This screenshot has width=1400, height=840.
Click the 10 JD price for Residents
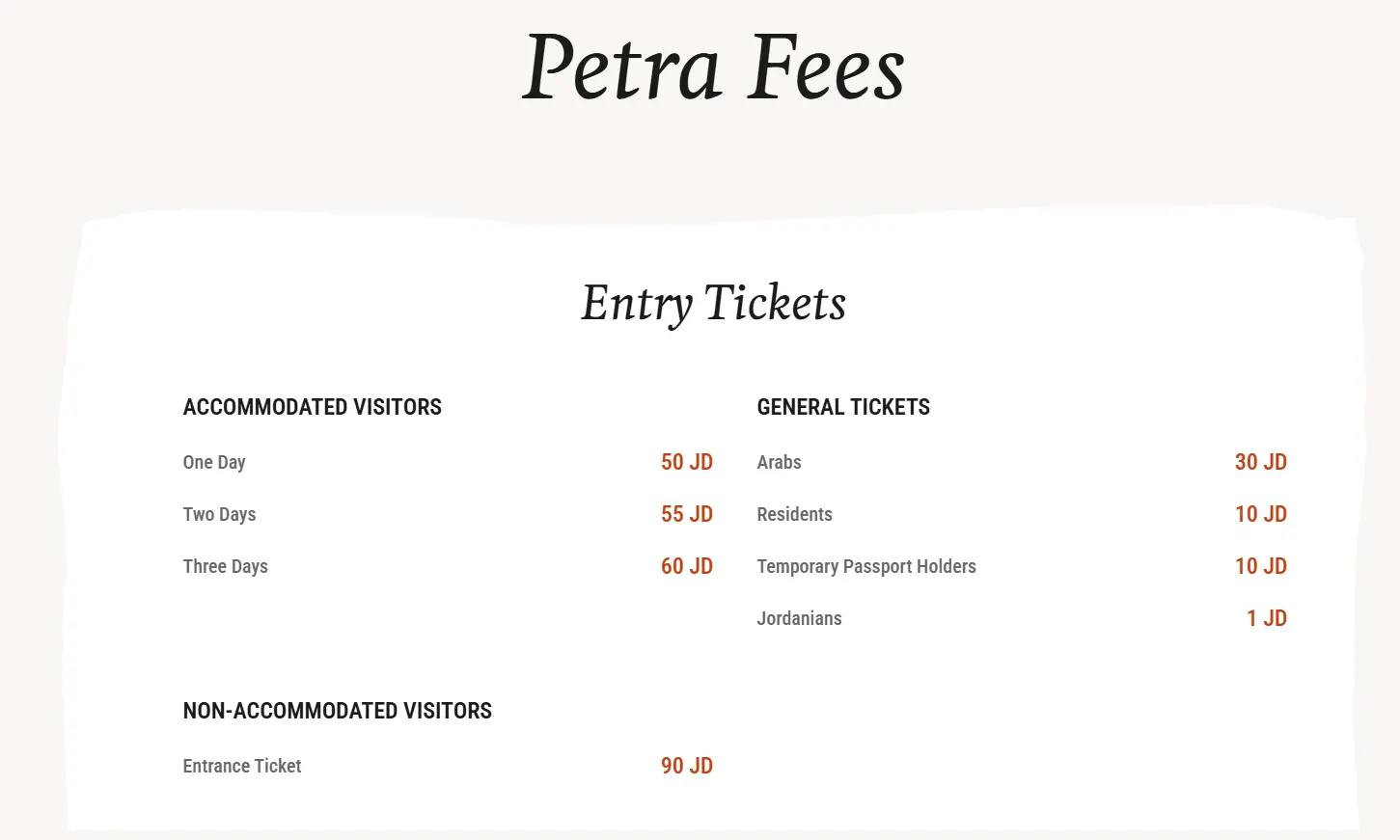tap(1260, 514)
